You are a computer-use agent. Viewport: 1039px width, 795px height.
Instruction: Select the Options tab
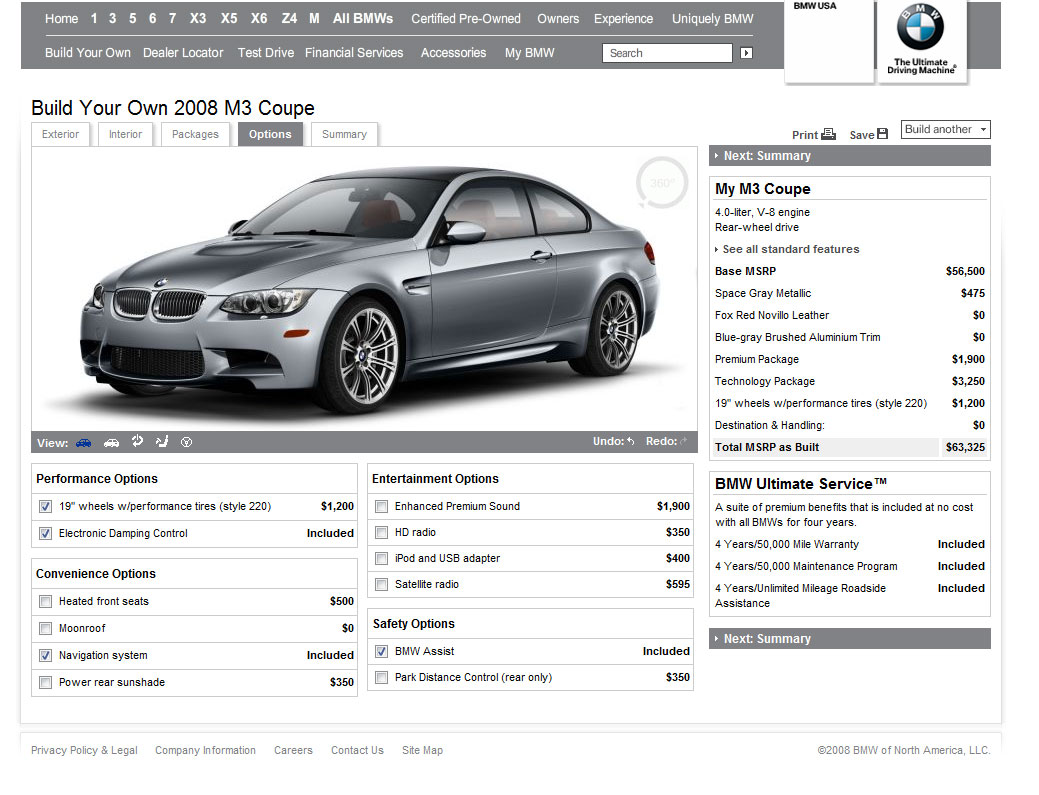[270, 134]
